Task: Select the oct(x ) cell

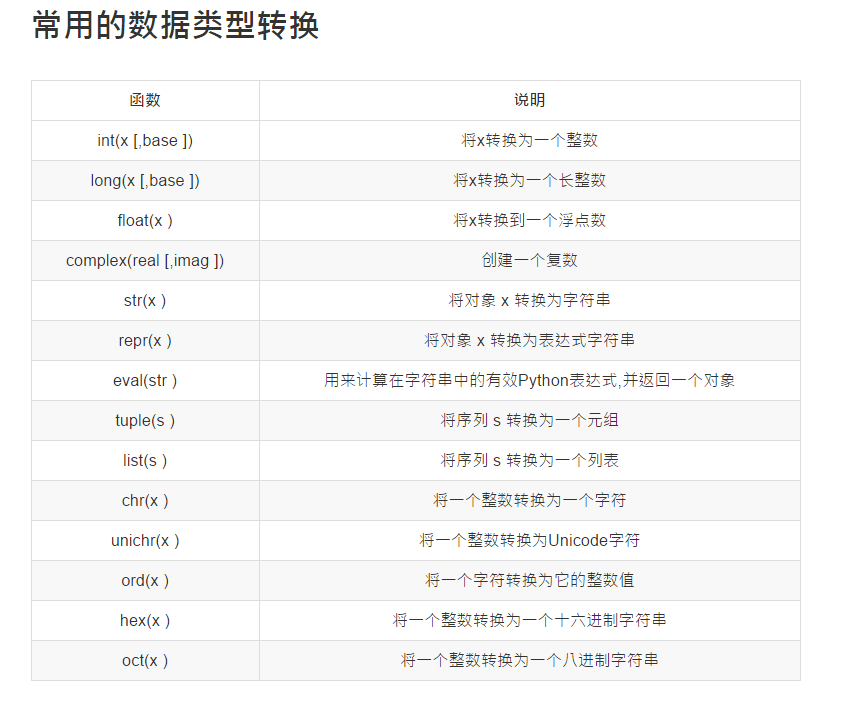Action: click(145, 661)
